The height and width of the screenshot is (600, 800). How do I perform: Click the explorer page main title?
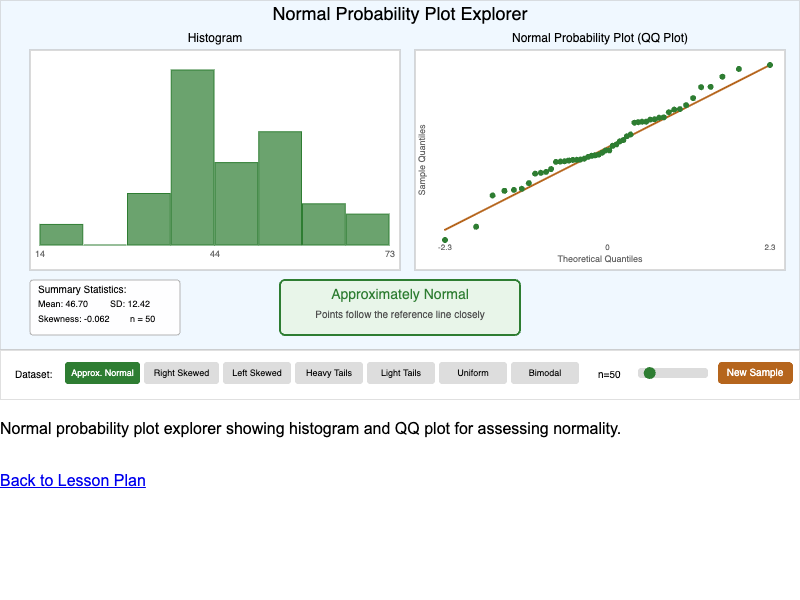click(x=399, y=14)
